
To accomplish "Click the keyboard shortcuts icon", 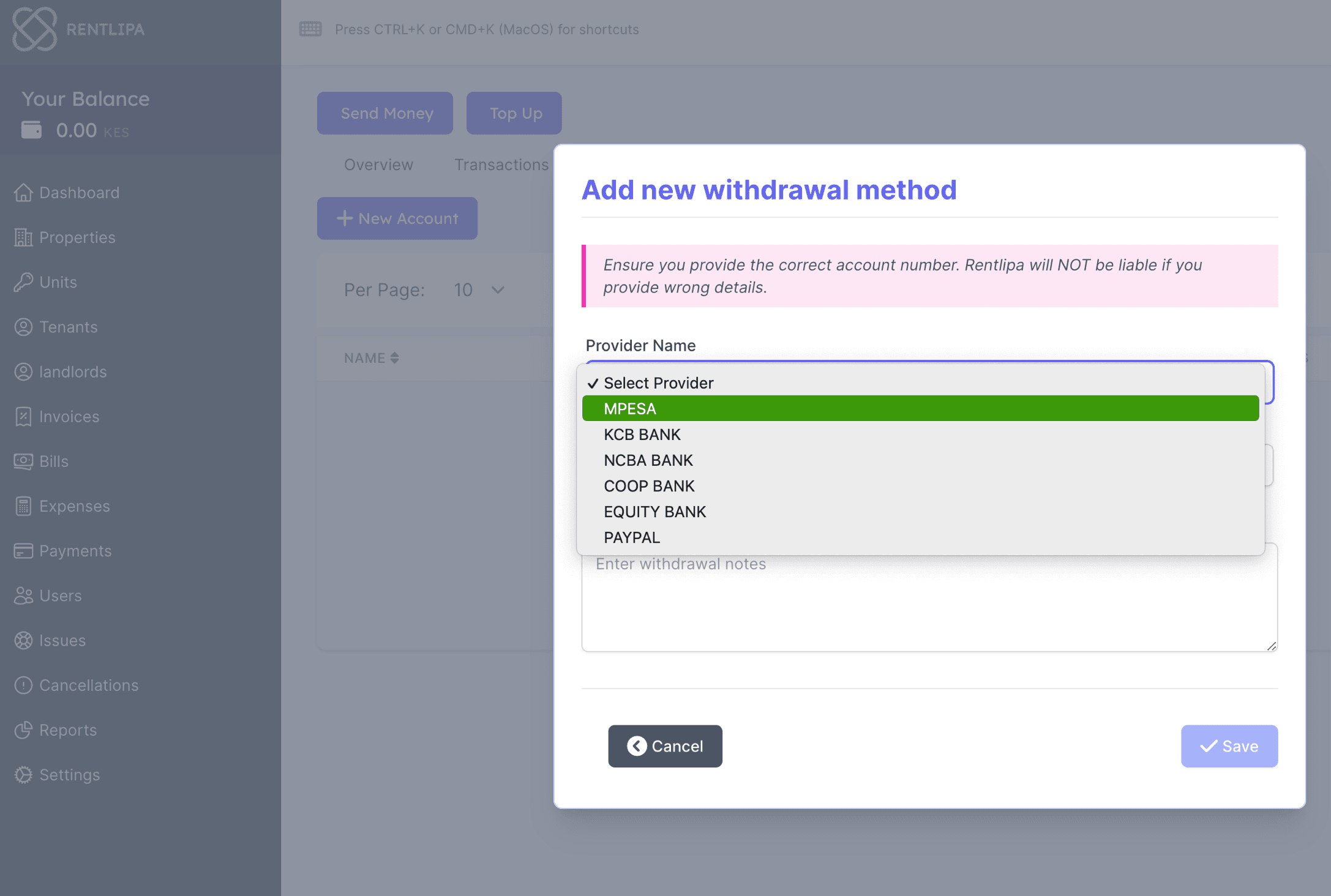I will 310,29.
